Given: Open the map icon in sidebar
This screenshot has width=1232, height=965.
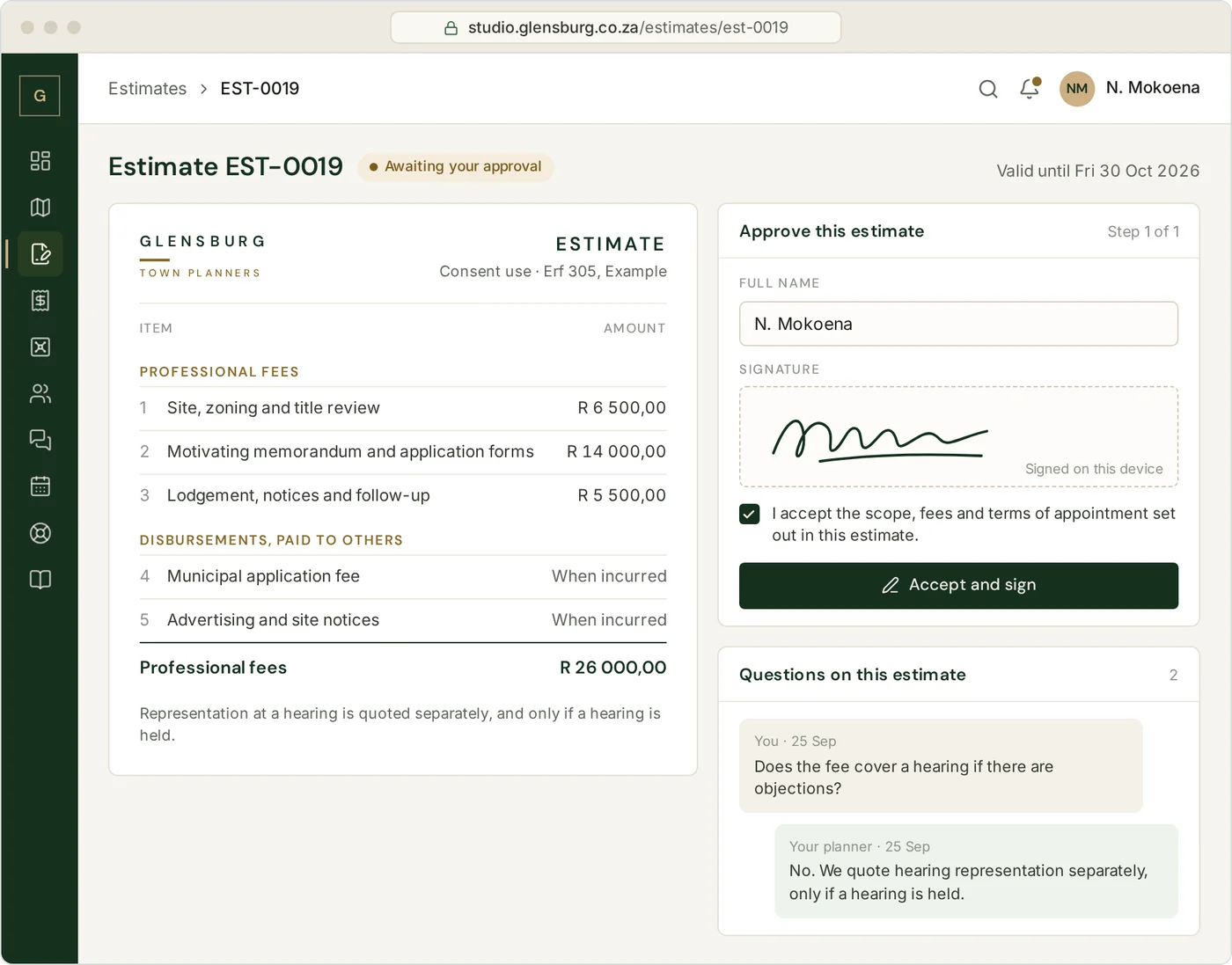Looking at the screenshot, I should click(x=40, y=208).
